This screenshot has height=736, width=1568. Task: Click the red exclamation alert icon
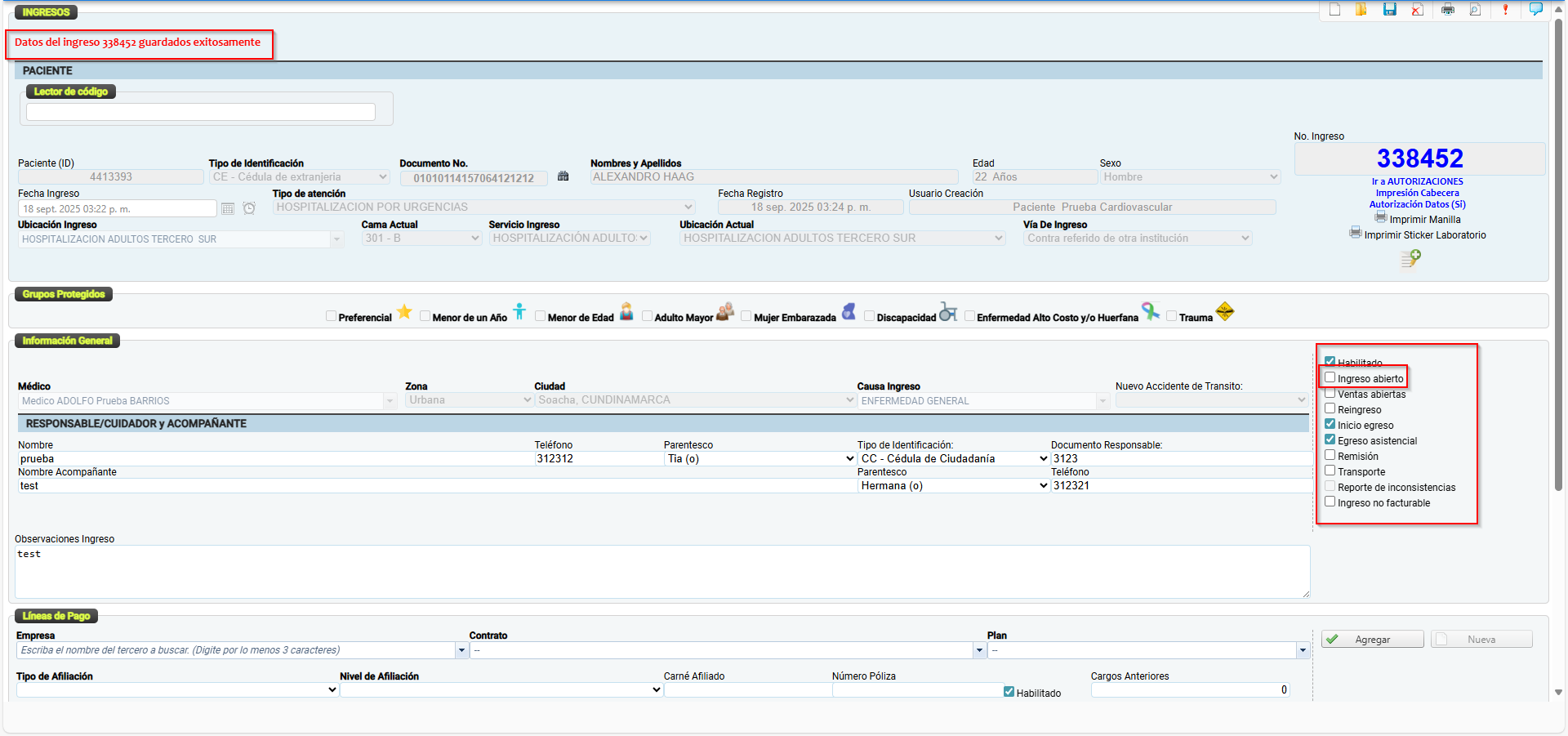click(x=1505, y=10)
